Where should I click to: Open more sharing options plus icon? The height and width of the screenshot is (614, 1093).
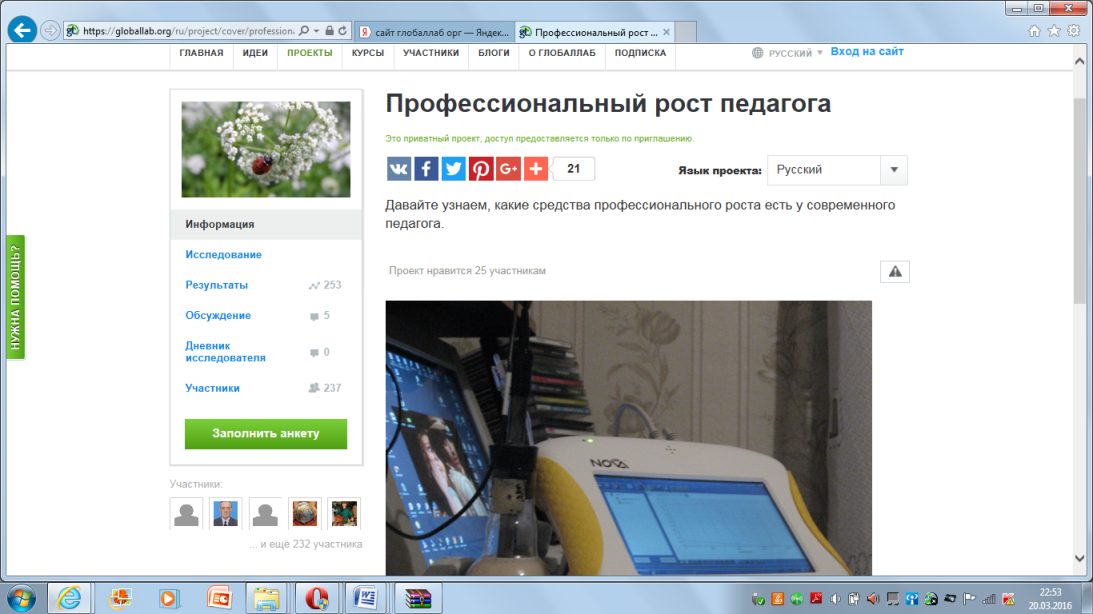536,169
